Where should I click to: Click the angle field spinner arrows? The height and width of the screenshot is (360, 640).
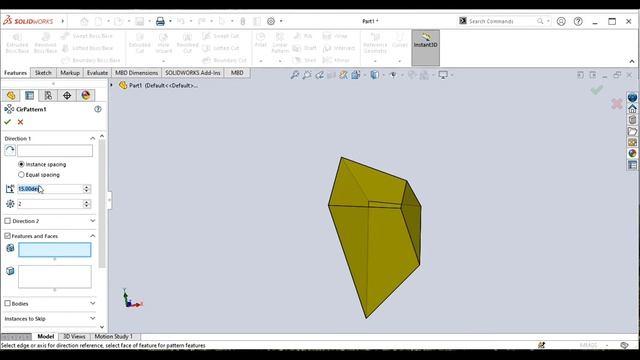pyautogui.click(x=86, y=189)
